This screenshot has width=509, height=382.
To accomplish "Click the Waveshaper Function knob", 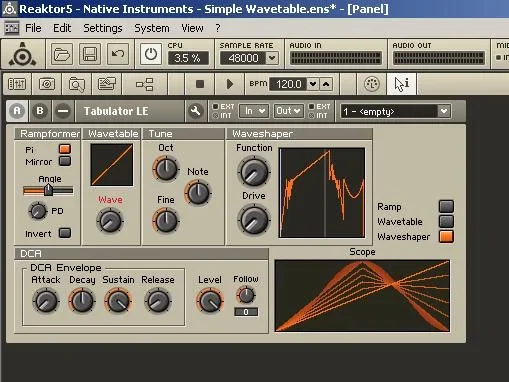I will 254,172.
